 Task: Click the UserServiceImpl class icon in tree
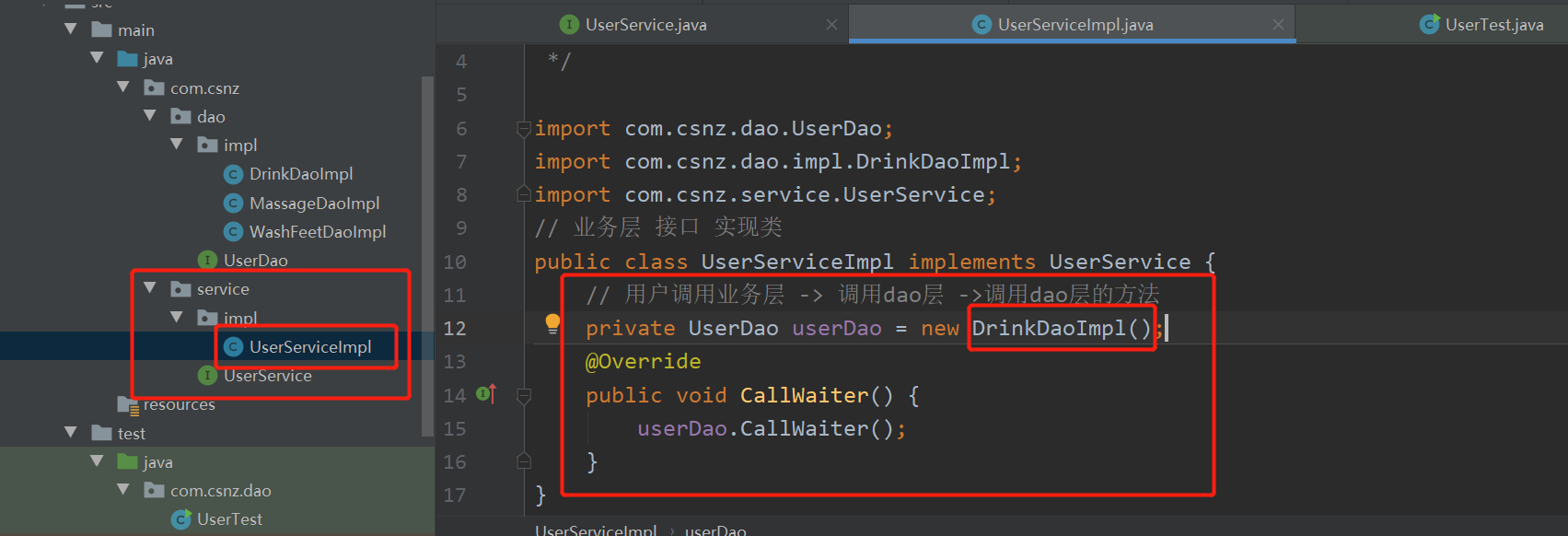(234, 347)
